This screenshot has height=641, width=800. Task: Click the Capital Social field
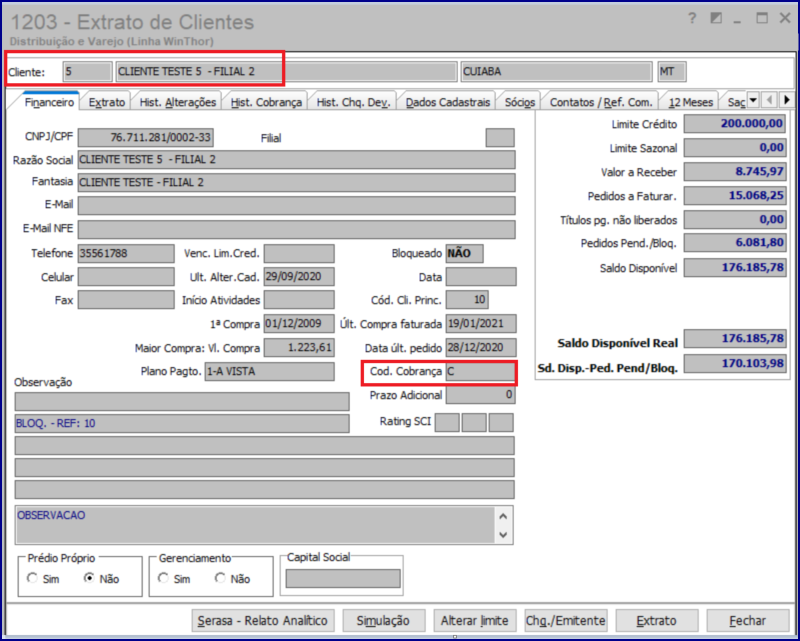[x=343, y=579]
